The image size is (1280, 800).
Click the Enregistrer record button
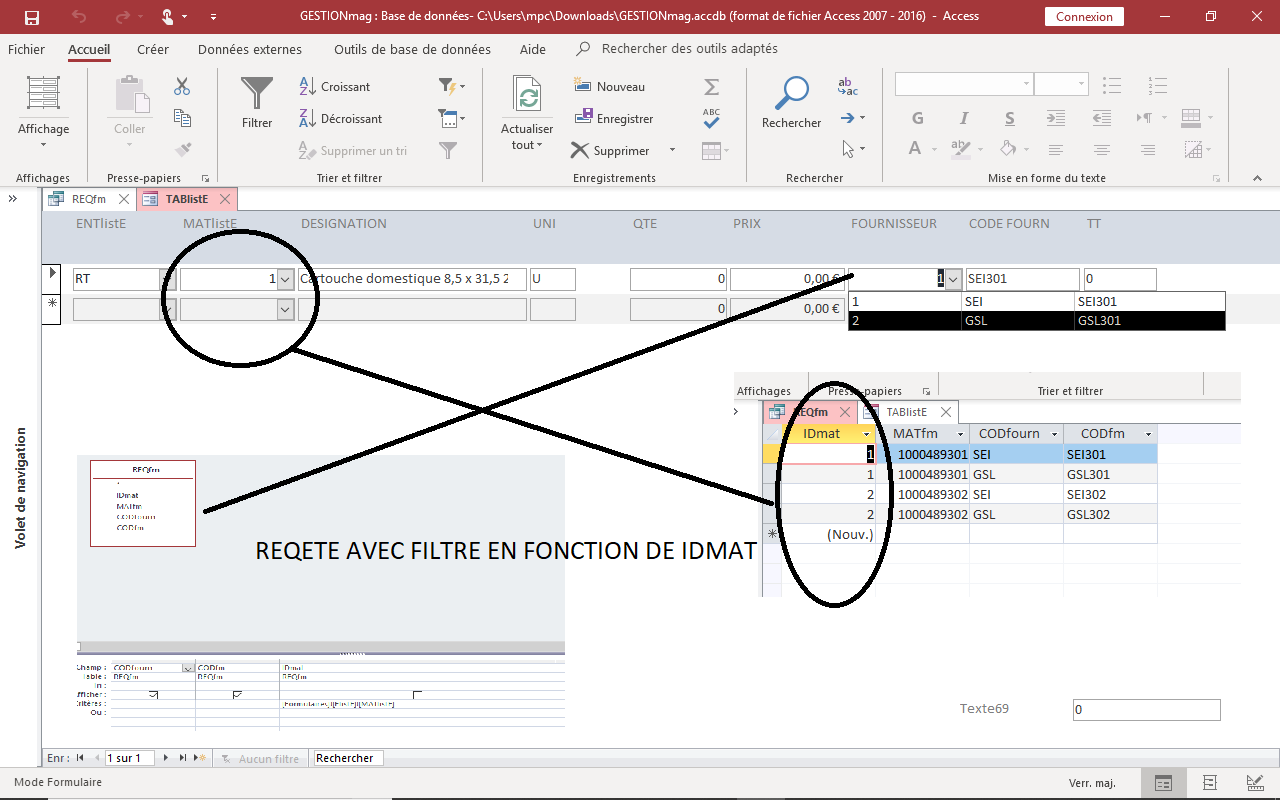point(613,119)
